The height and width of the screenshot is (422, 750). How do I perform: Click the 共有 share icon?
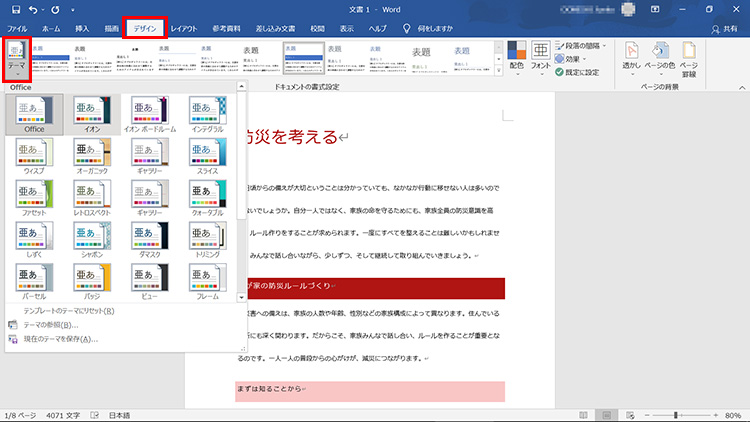click(x=720, y=30)
